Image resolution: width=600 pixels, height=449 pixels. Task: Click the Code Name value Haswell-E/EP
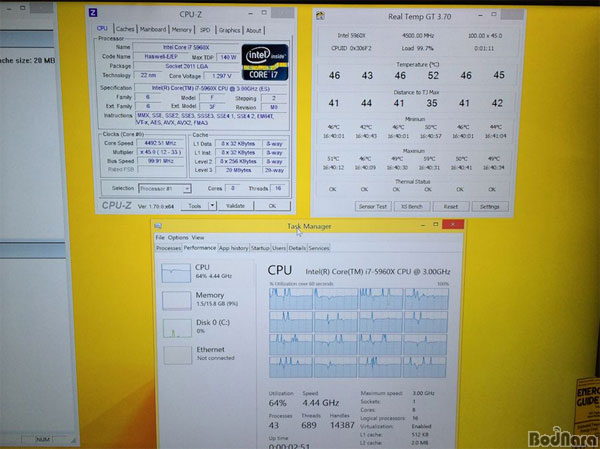point(161,56)
